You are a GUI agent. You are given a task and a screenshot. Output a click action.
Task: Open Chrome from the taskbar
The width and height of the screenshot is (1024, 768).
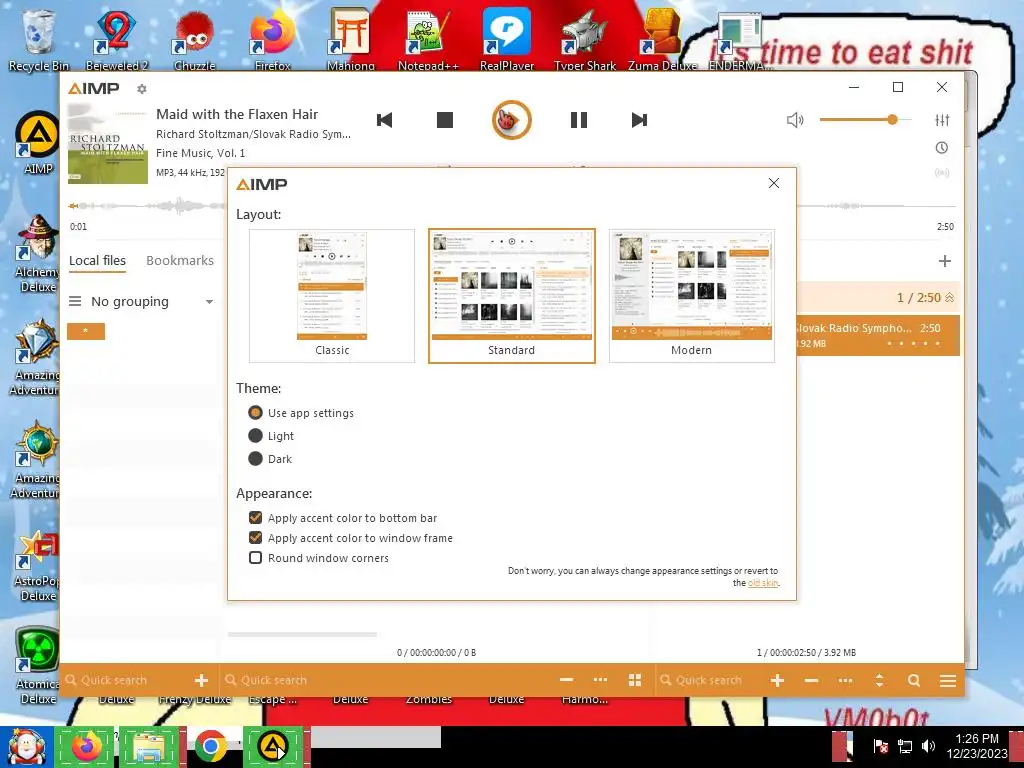coord(210,746)
